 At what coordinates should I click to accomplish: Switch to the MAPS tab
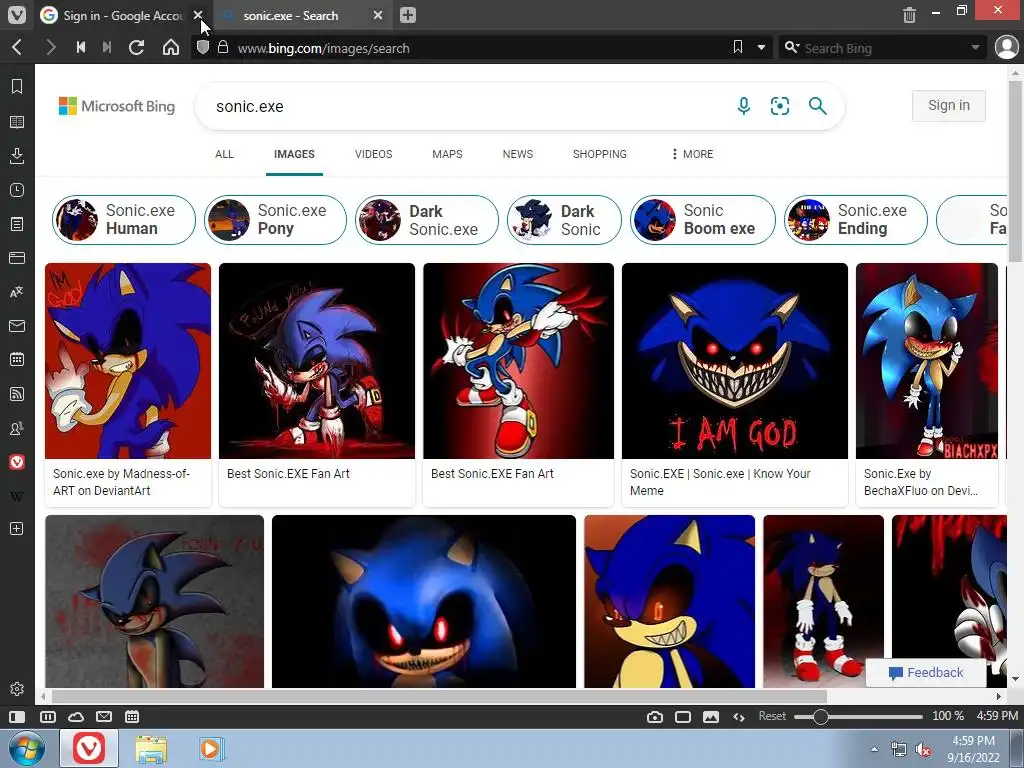pyautogui.click(x=447, y=154)
